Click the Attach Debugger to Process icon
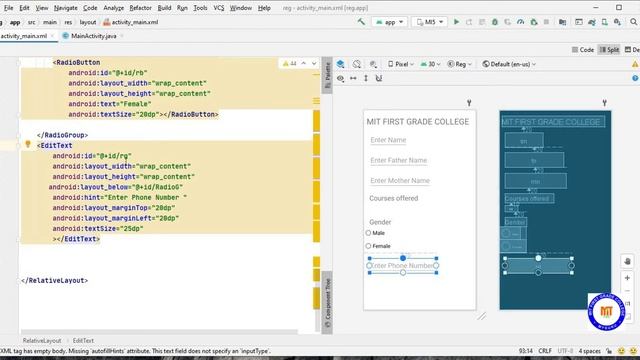 pos(533,22)
